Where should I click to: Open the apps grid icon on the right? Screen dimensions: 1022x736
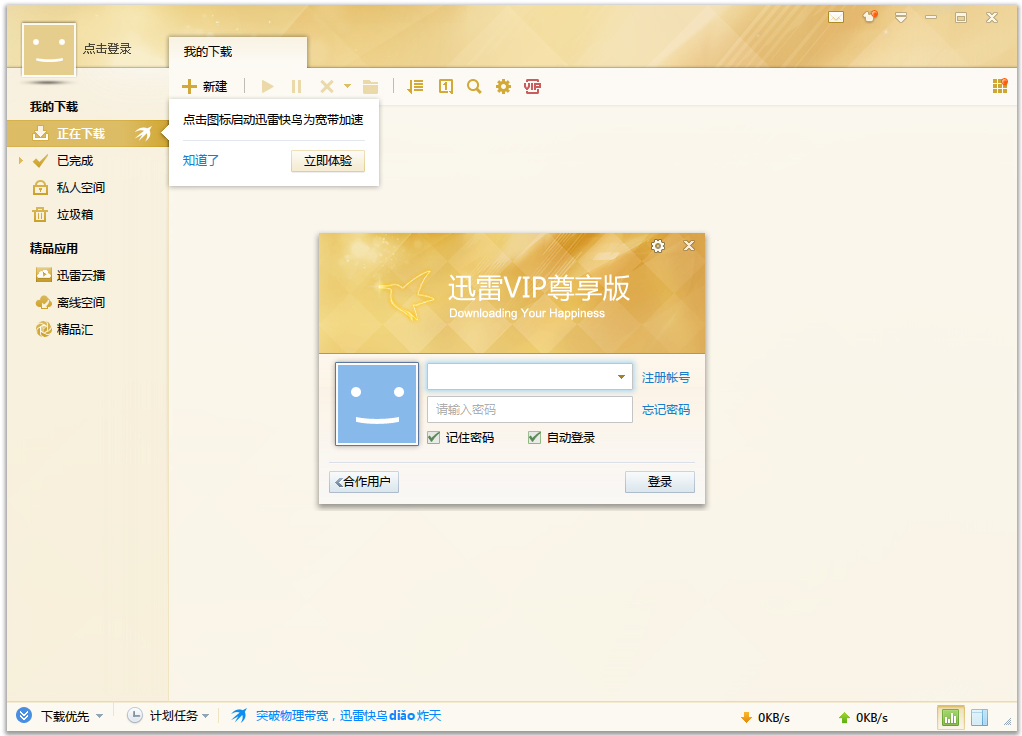click(x=999, y=86)
